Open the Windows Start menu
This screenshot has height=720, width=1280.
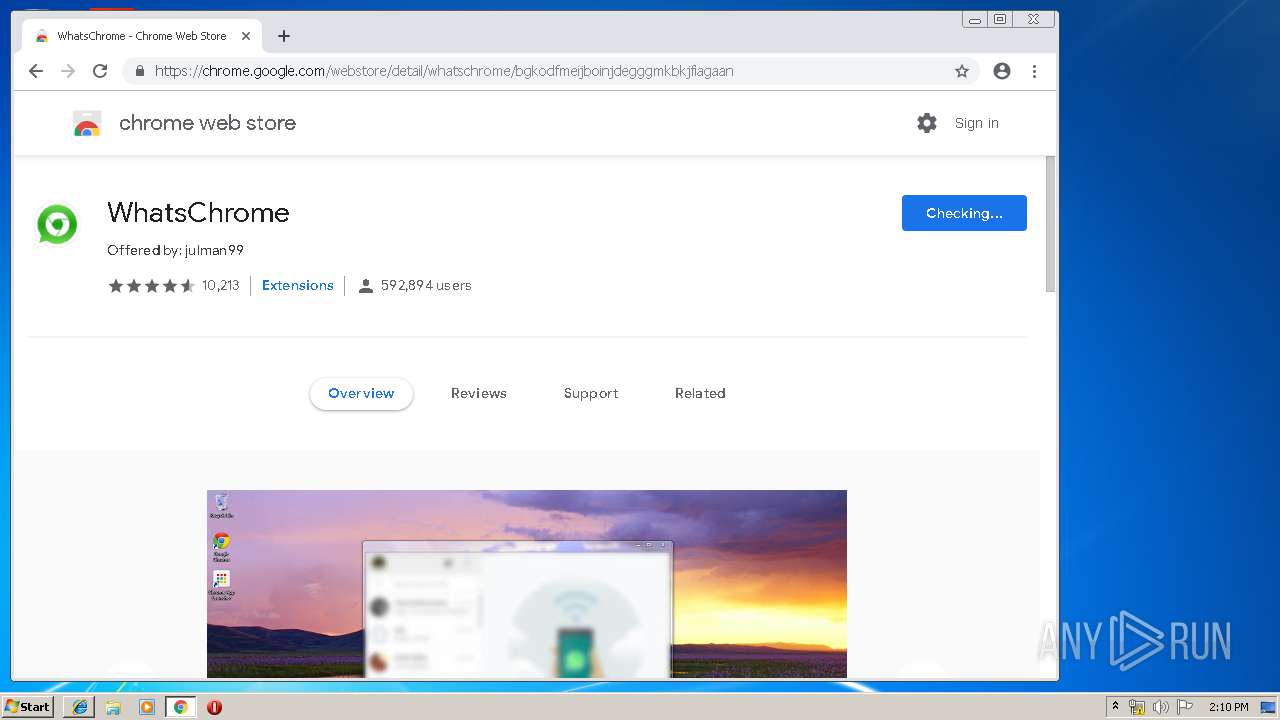[x=27, y=707]
